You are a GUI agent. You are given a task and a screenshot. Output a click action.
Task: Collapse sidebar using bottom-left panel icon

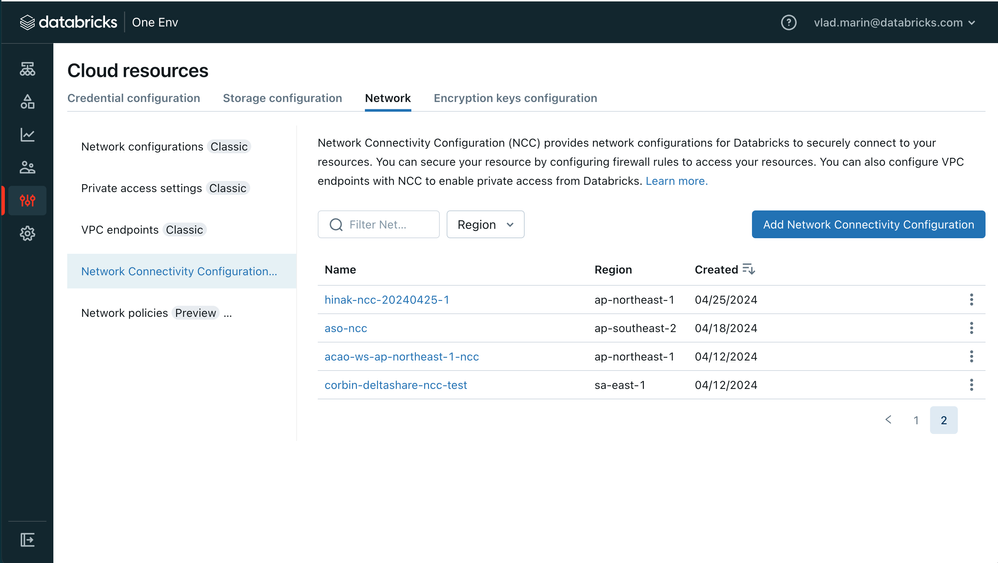(x=27, y=540)
